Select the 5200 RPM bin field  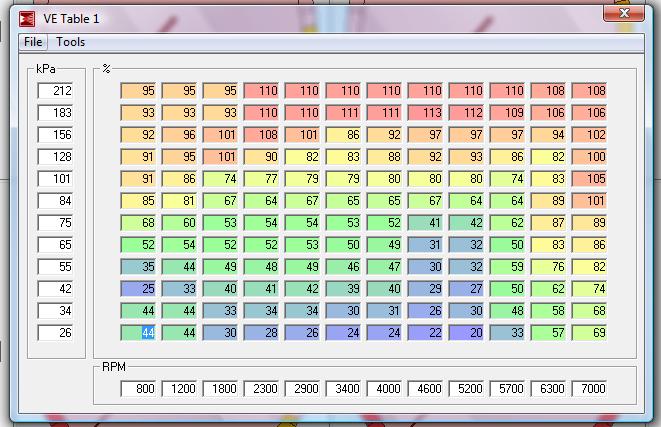pyautogui.click(x=466, y=389)
